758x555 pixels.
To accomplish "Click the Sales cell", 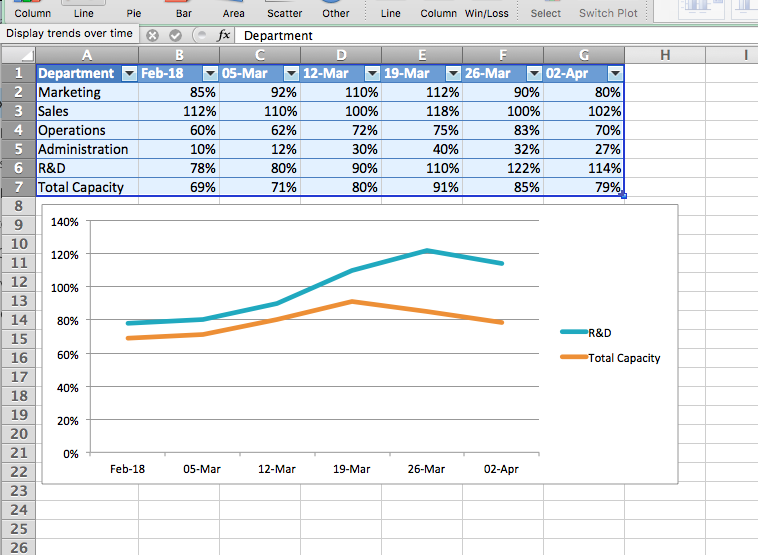I will (x=87, y=111).
